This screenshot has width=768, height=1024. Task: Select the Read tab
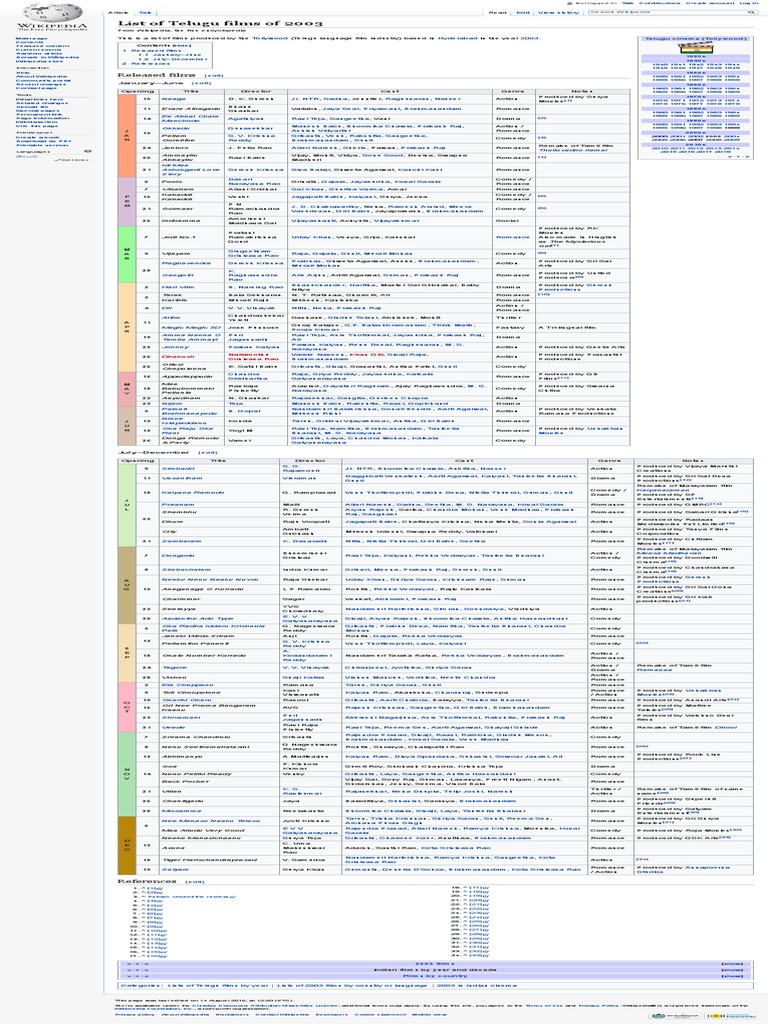[x=498, y=12]
